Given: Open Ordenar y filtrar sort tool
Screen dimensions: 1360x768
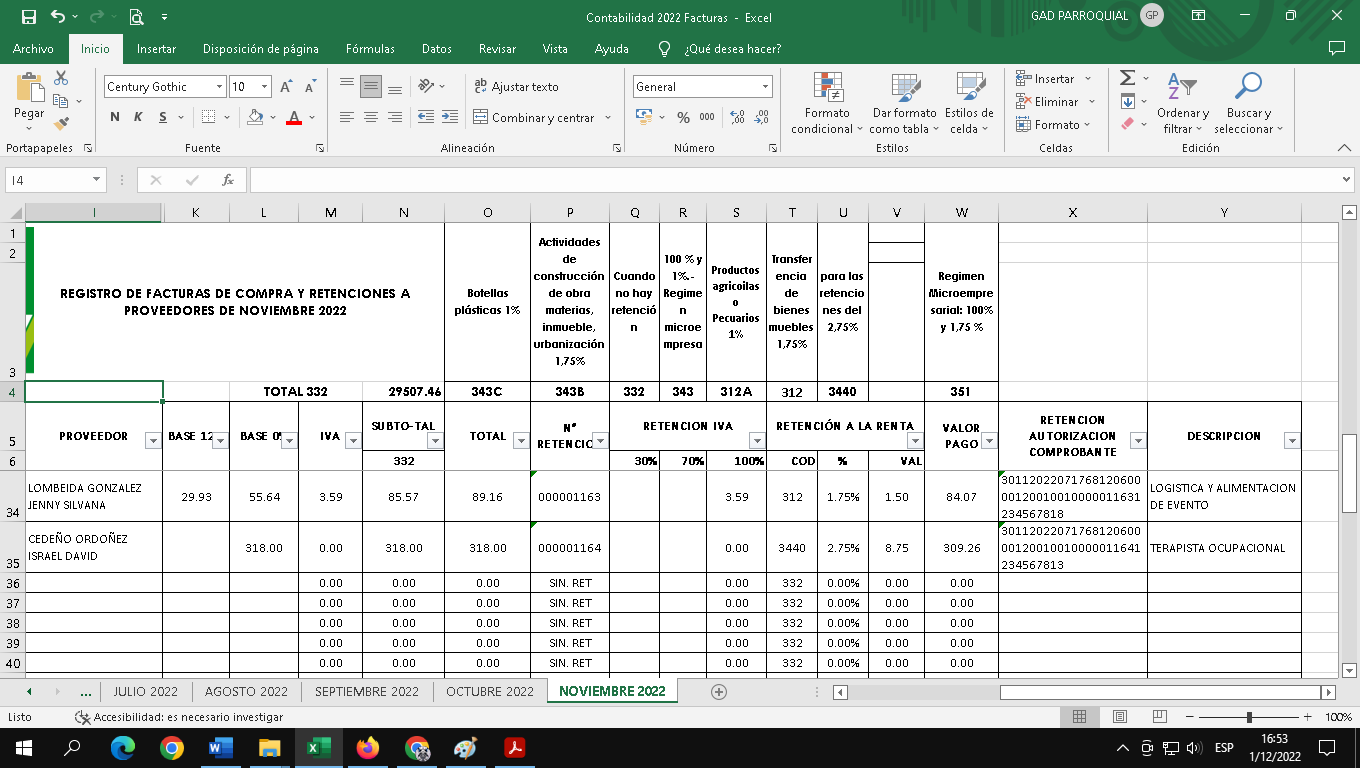Looking at the screenshot, I should point(1183,105).
